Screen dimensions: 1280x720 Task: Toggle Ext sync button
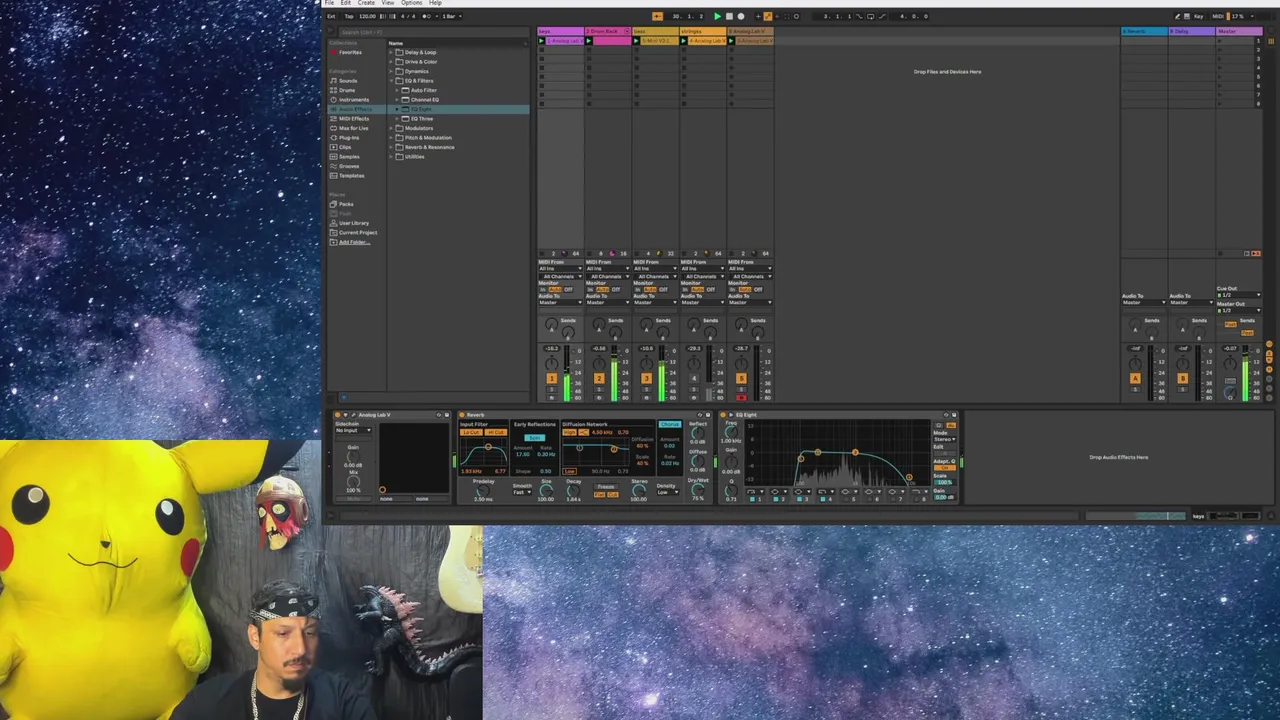[331, 16]
